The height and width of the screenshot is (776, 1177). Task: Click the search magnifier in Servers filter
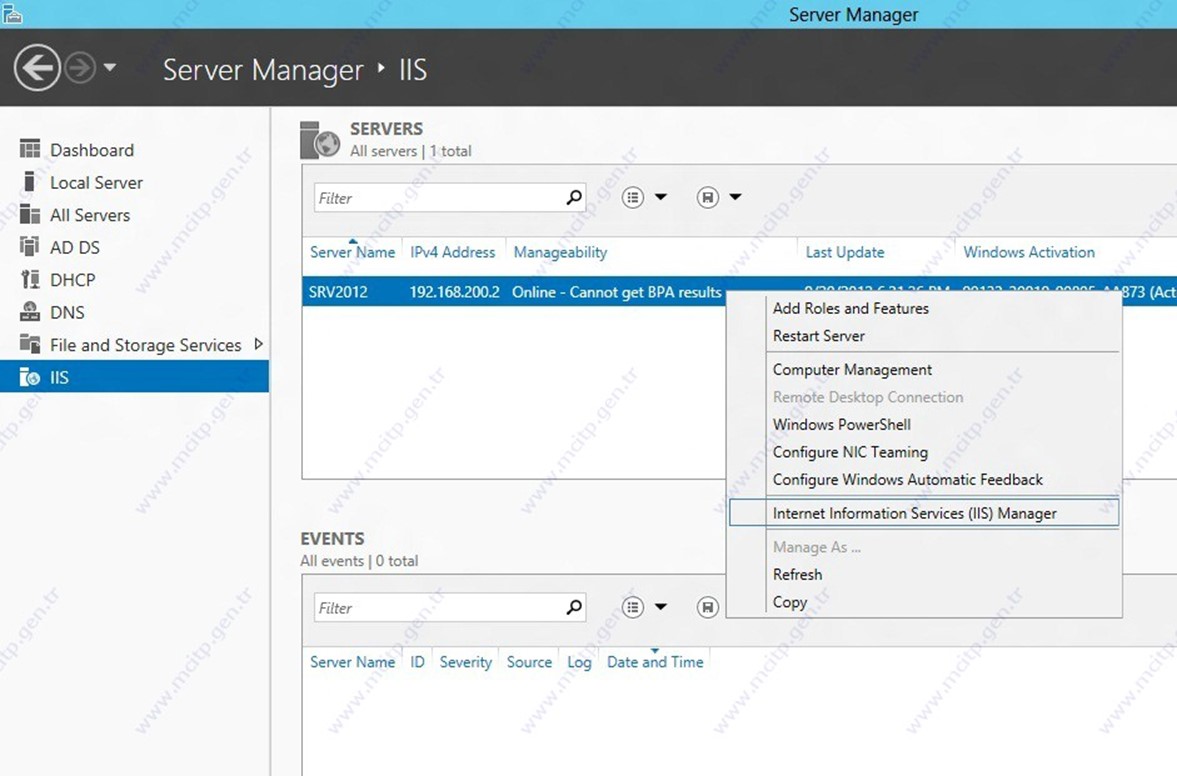(x=573, y=197)
